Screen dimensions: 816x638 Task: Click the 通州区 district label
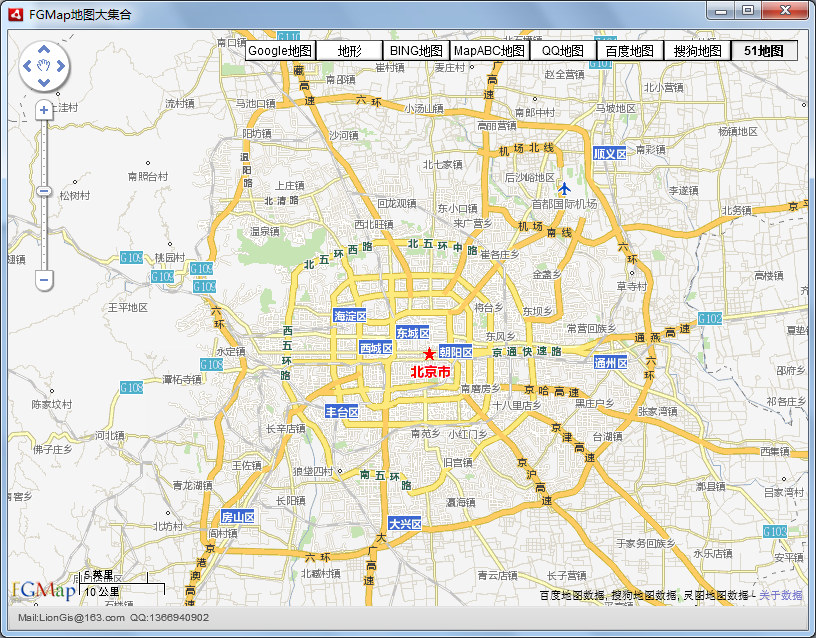point(610,363)
